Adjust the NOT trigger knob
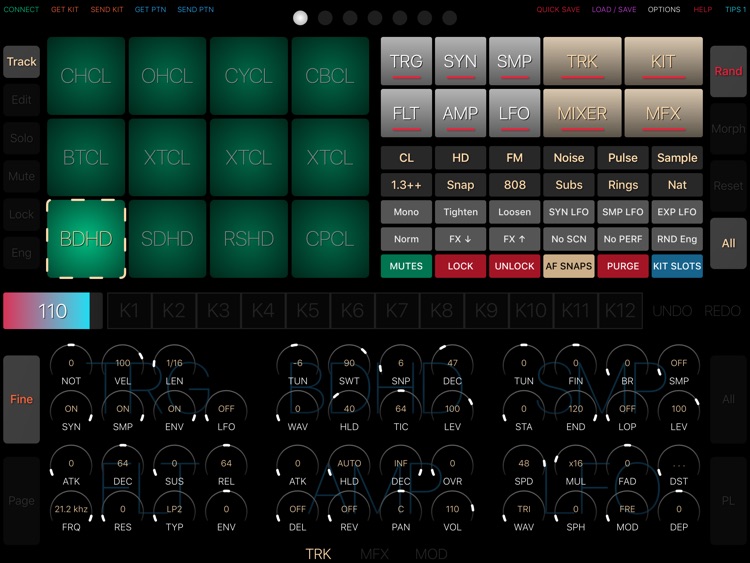 (71, 364)
